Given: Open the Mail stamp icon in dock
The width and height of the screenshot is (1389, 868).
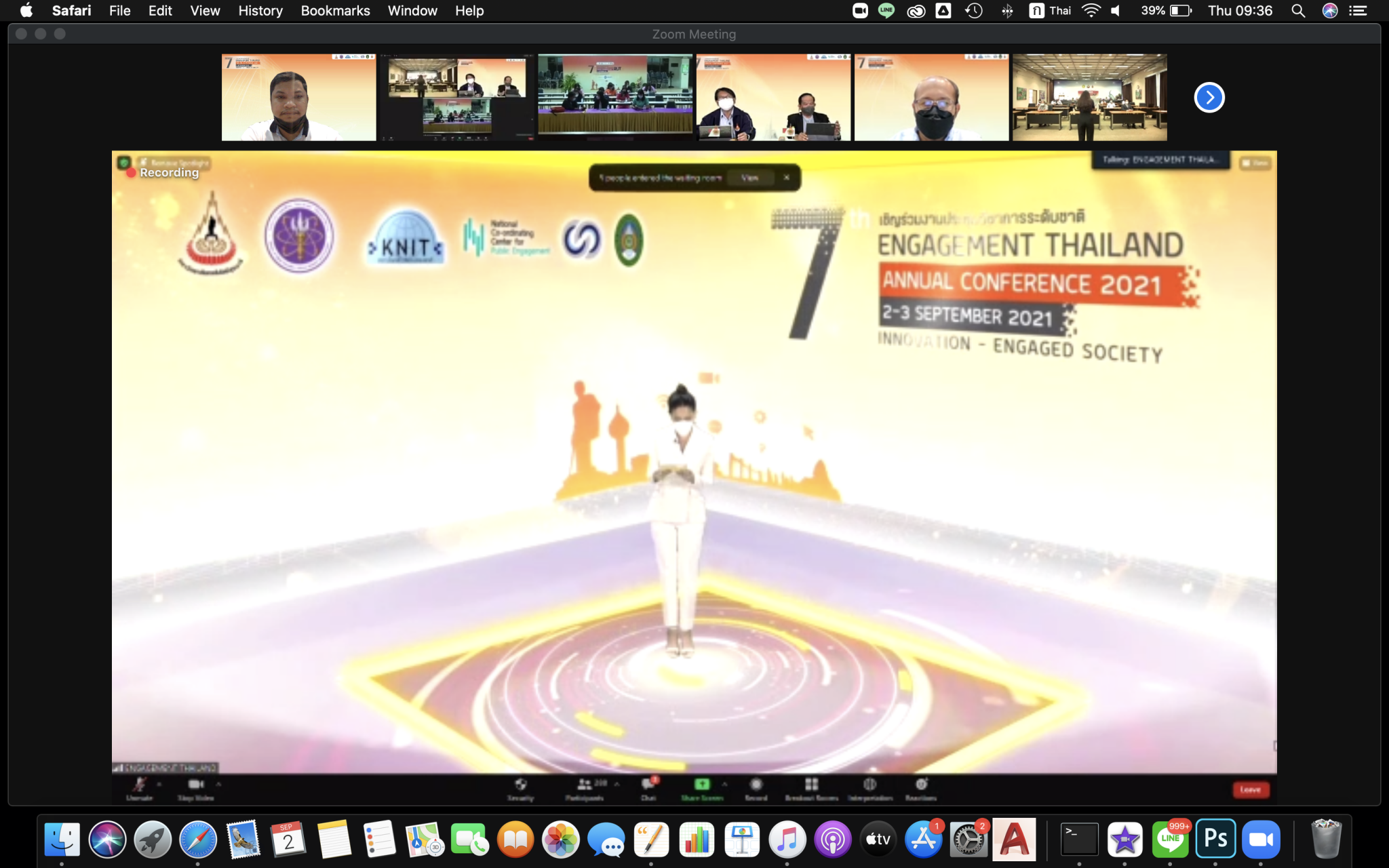Looking at the screenshot, I should pyautogui.click(x=243, y=840).
